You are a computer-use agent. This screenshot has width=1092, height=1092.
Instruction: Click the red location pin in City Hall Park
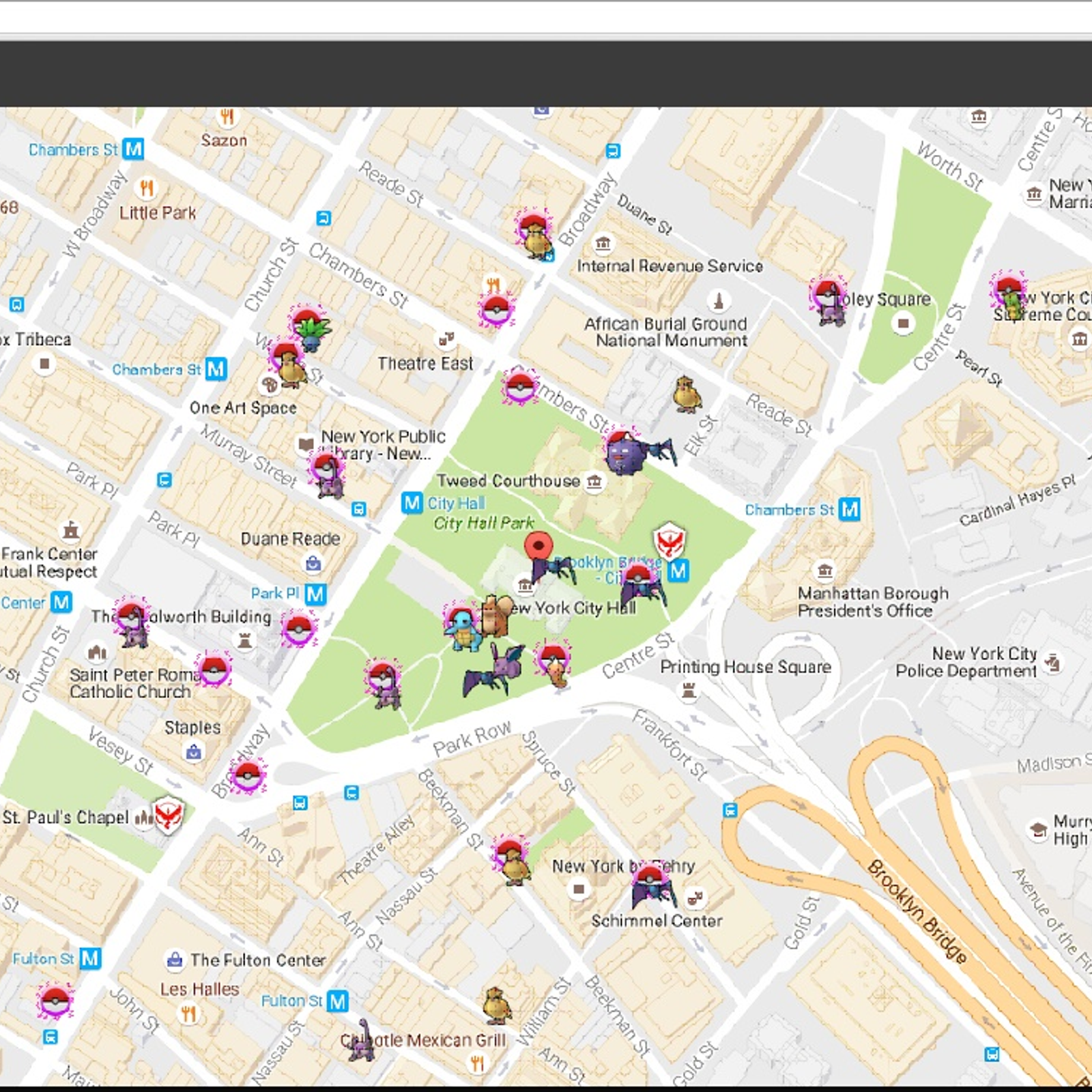pos(538,549)
